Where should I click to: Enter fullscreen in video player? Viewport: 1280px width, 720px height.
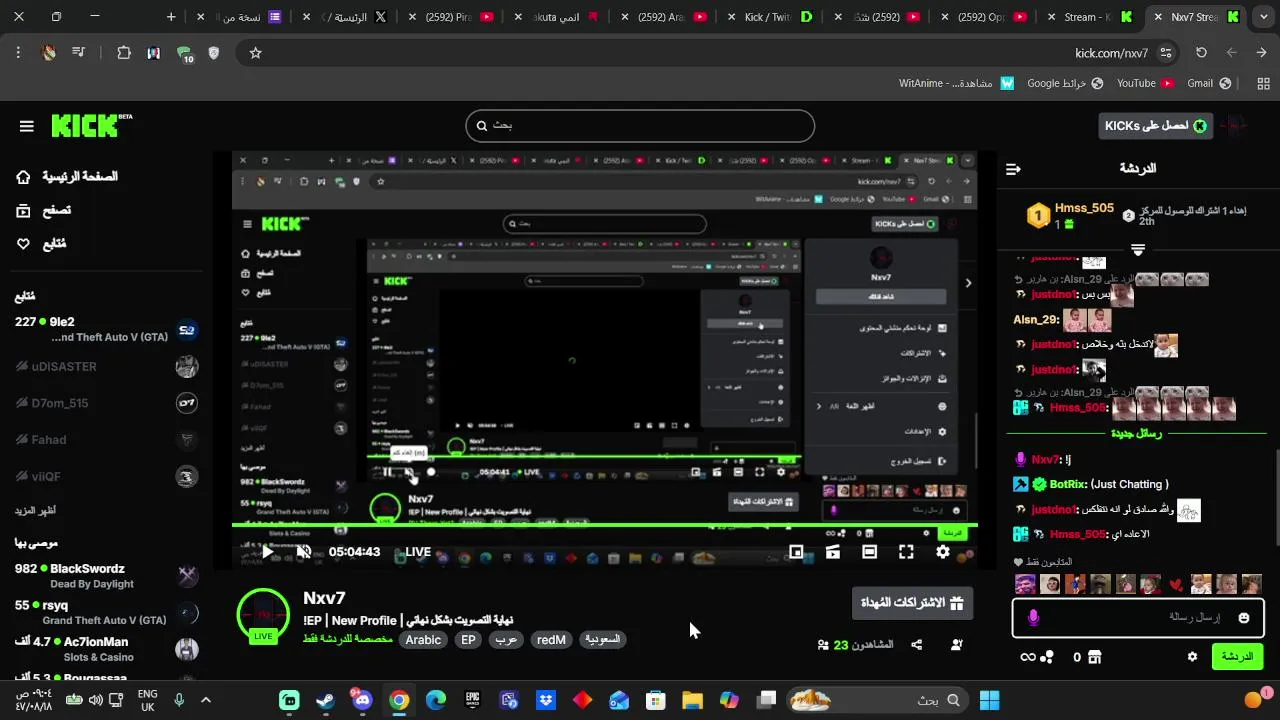906,551
